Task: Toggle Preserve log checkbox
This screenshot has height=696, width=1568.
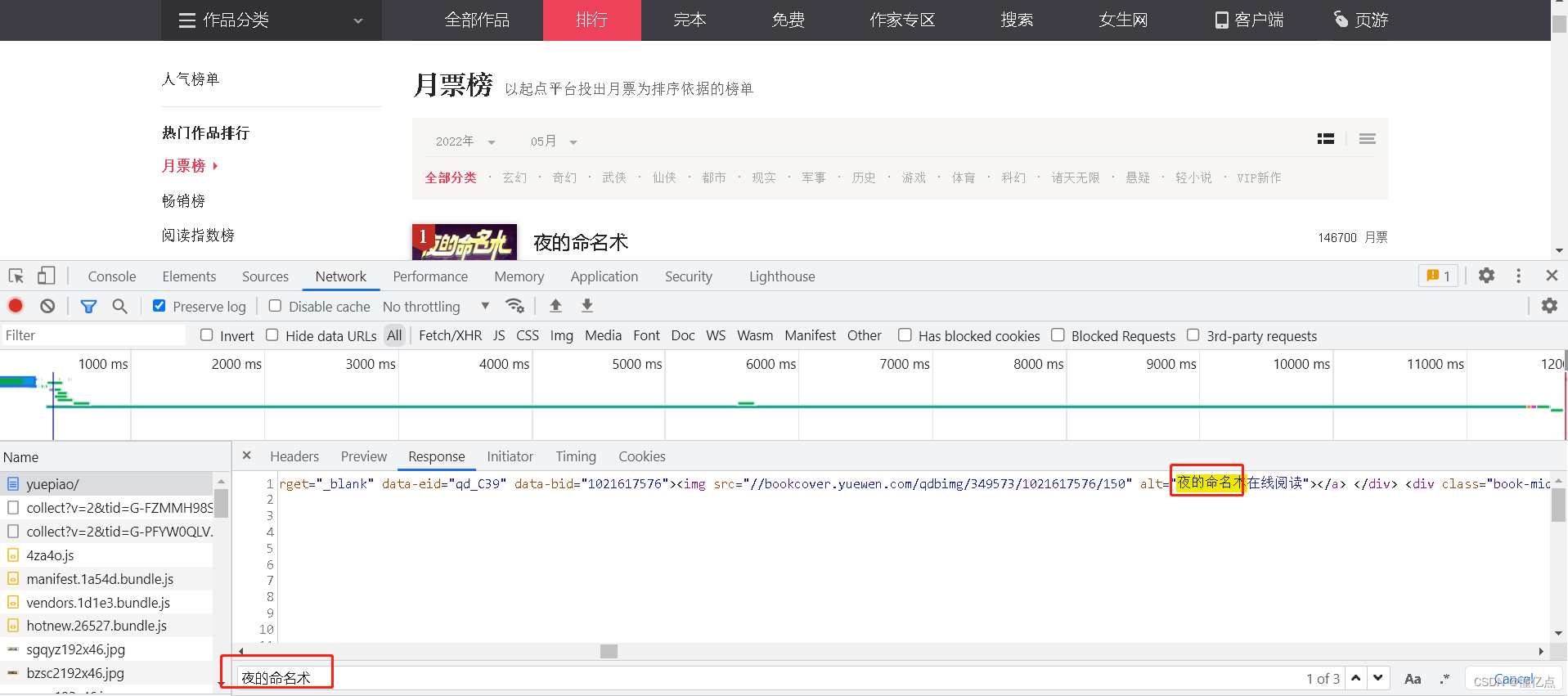Action: [159, 306]
